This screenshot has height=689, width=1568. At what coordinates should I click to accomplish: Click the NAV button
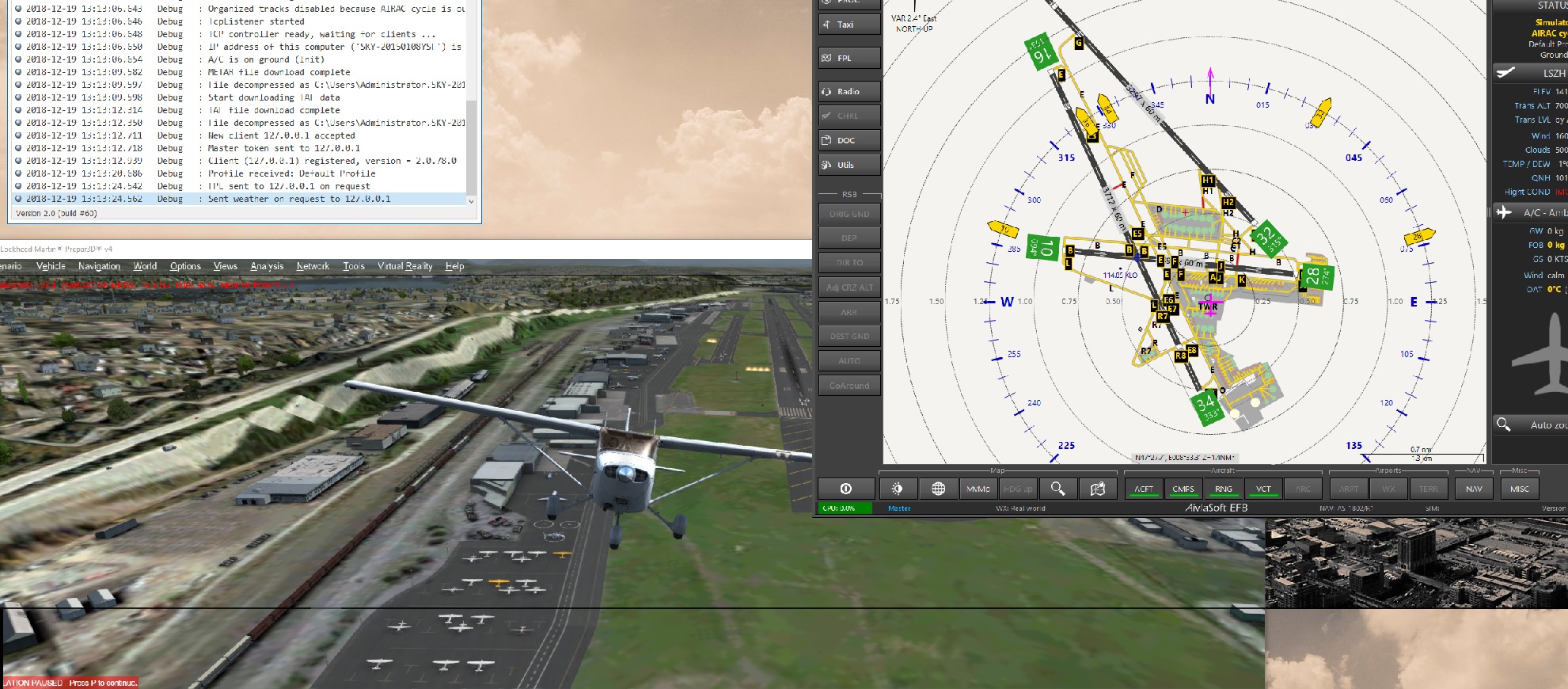click(1474, 489)
